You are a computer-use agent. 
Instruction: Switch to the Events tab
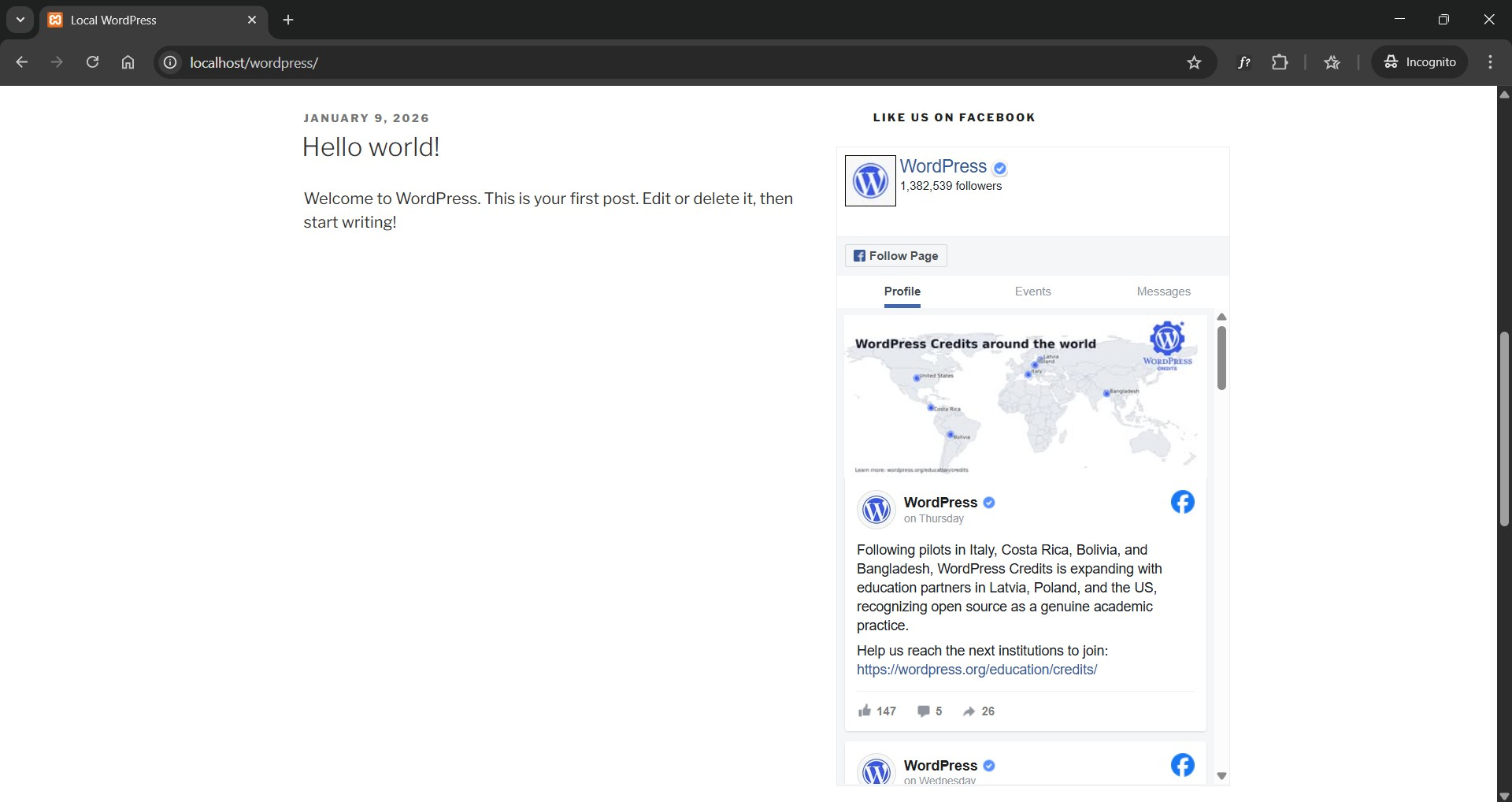(1032, 291)
